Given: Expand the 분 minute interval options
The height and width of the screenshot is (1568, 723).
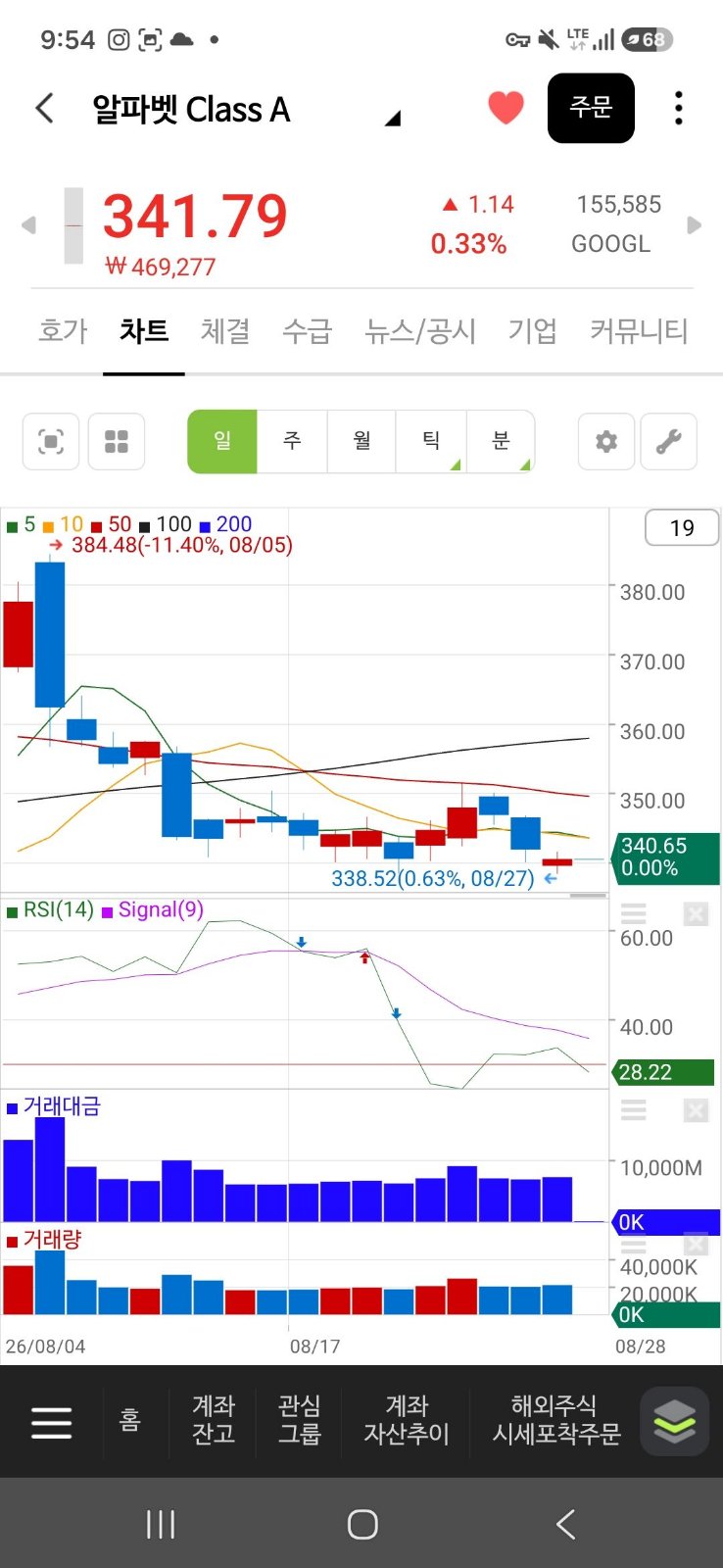Looking at the screenshot, I should (501, 442).
